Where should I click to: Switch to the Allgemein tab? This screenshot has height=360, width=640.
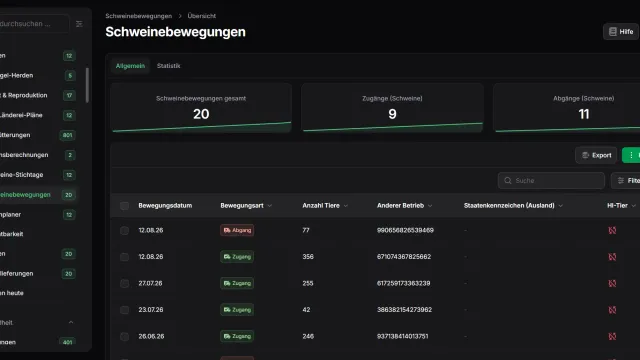click(130, 66)
